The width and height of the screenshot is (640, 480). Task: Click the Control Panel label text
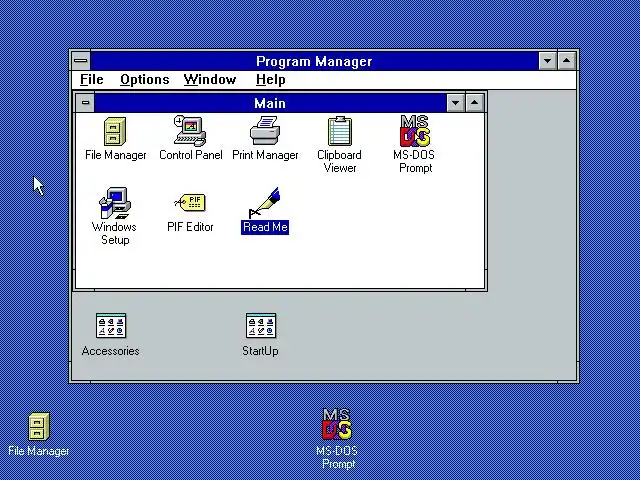point(191,155)
